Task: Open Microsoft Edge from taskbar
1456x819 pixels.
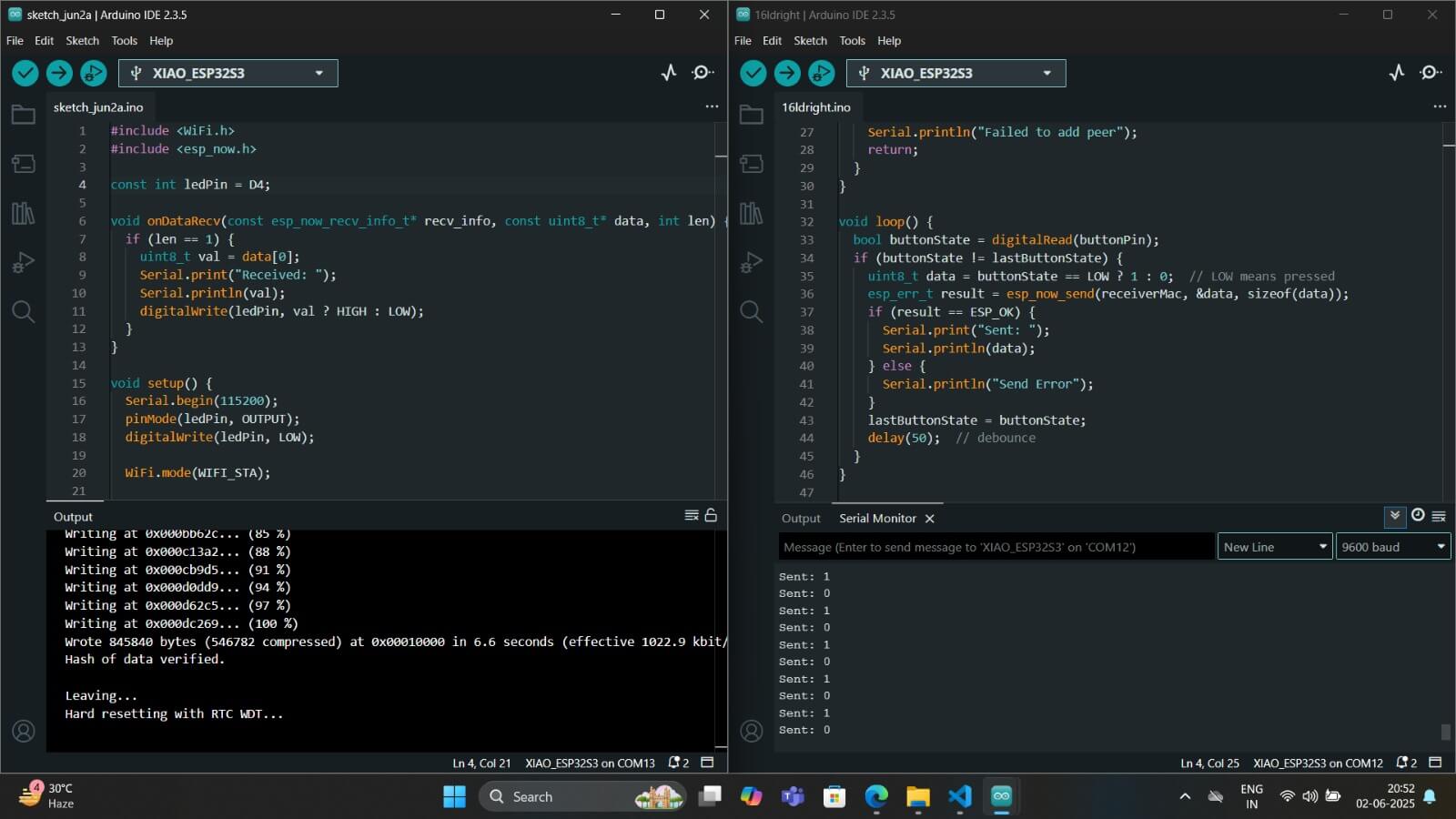Action: 876,796
